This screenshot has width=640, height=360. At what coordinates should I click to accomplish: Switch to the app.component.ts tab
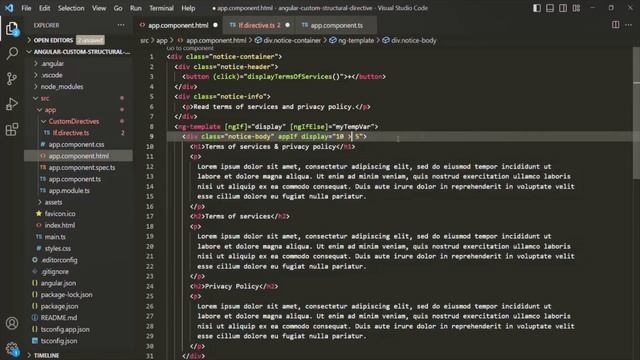click(336, 25)
